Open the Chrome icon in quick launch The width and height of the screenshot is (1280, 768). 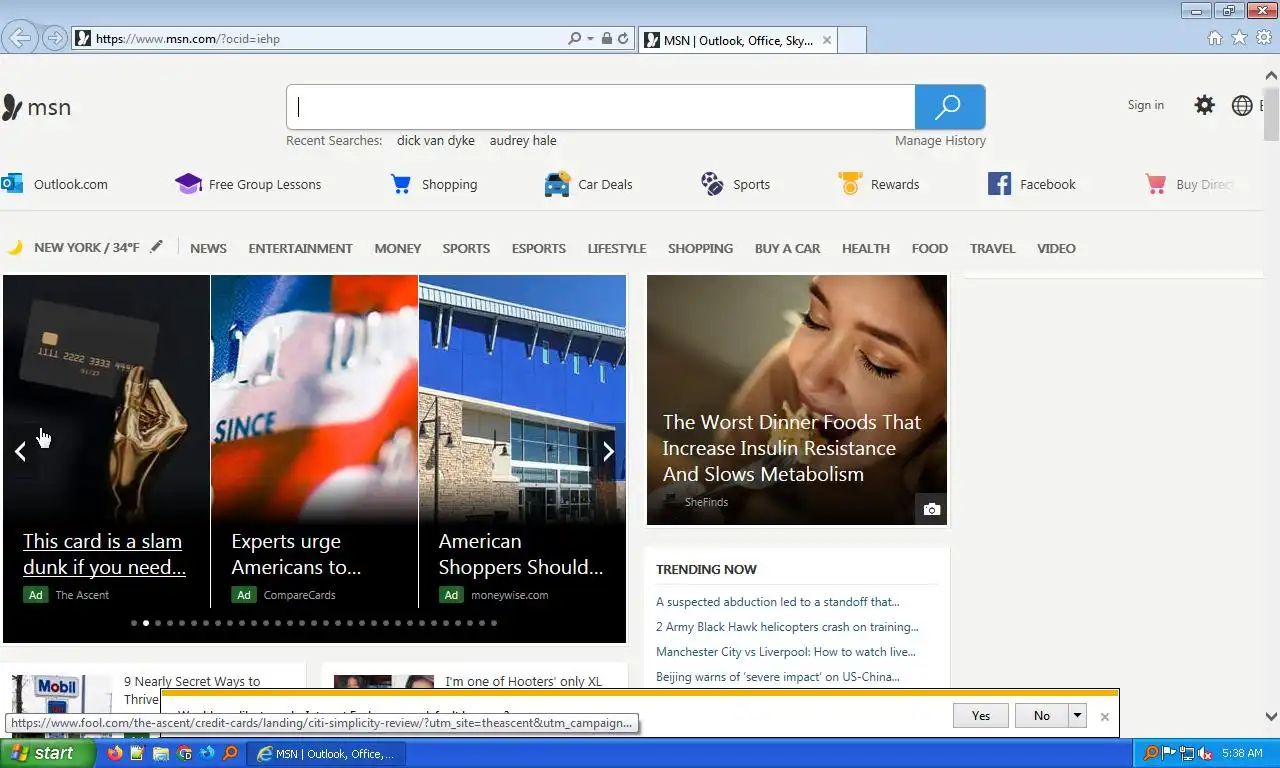click(x=184, y=753)
